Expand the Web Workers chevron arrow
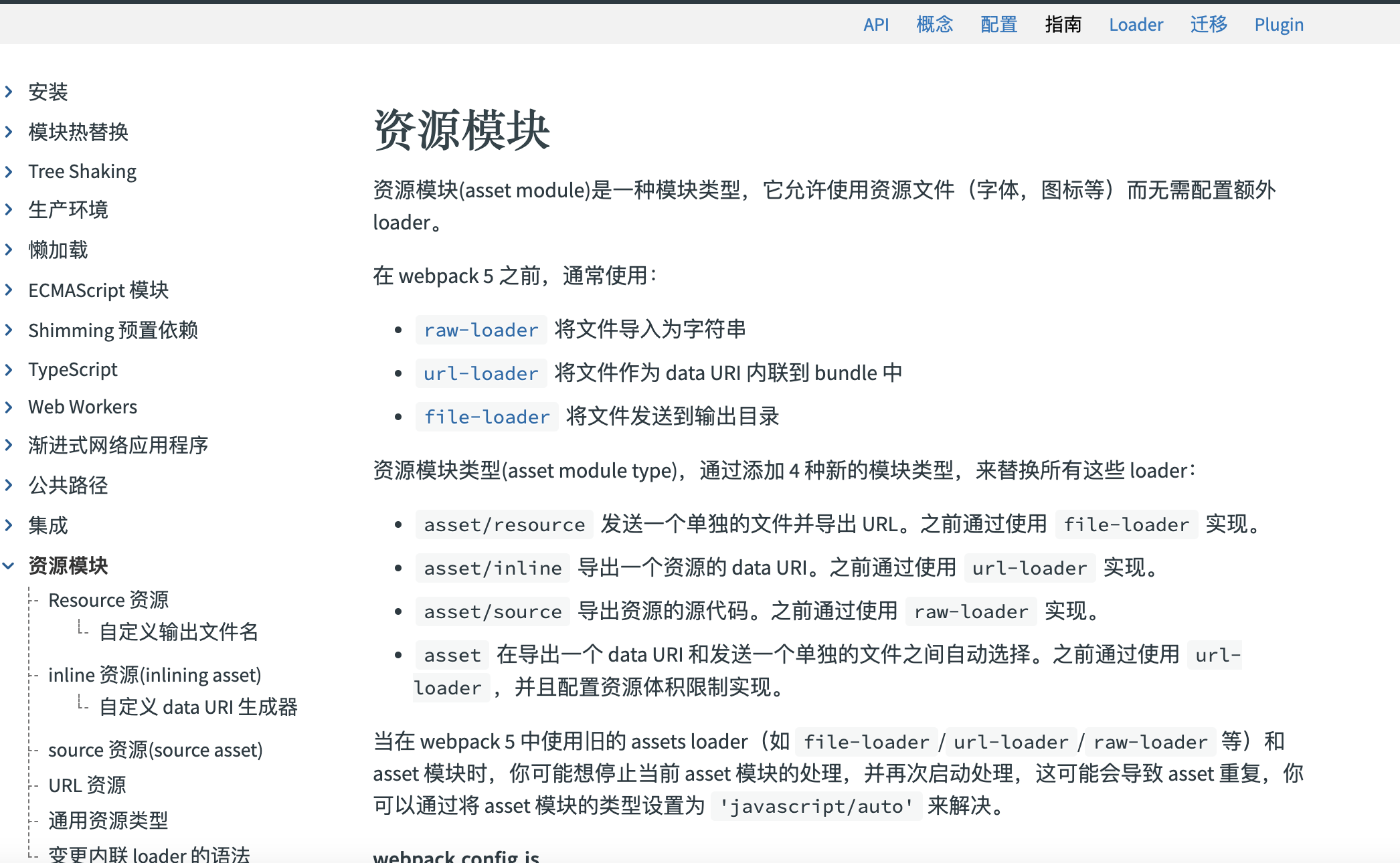1400x863 pixels. [x=9, y=407]
